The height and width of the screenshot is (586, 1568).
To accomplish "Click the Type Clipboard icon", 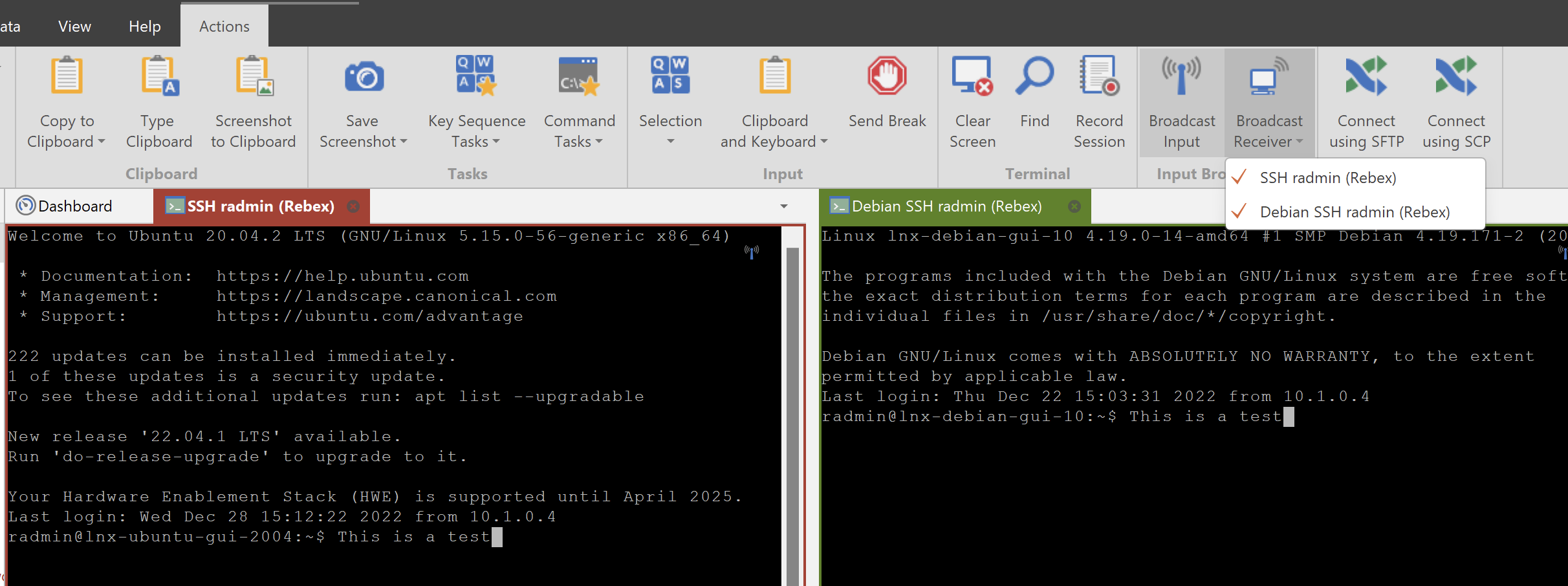I will pyautogui.click(x=159, y=77).
